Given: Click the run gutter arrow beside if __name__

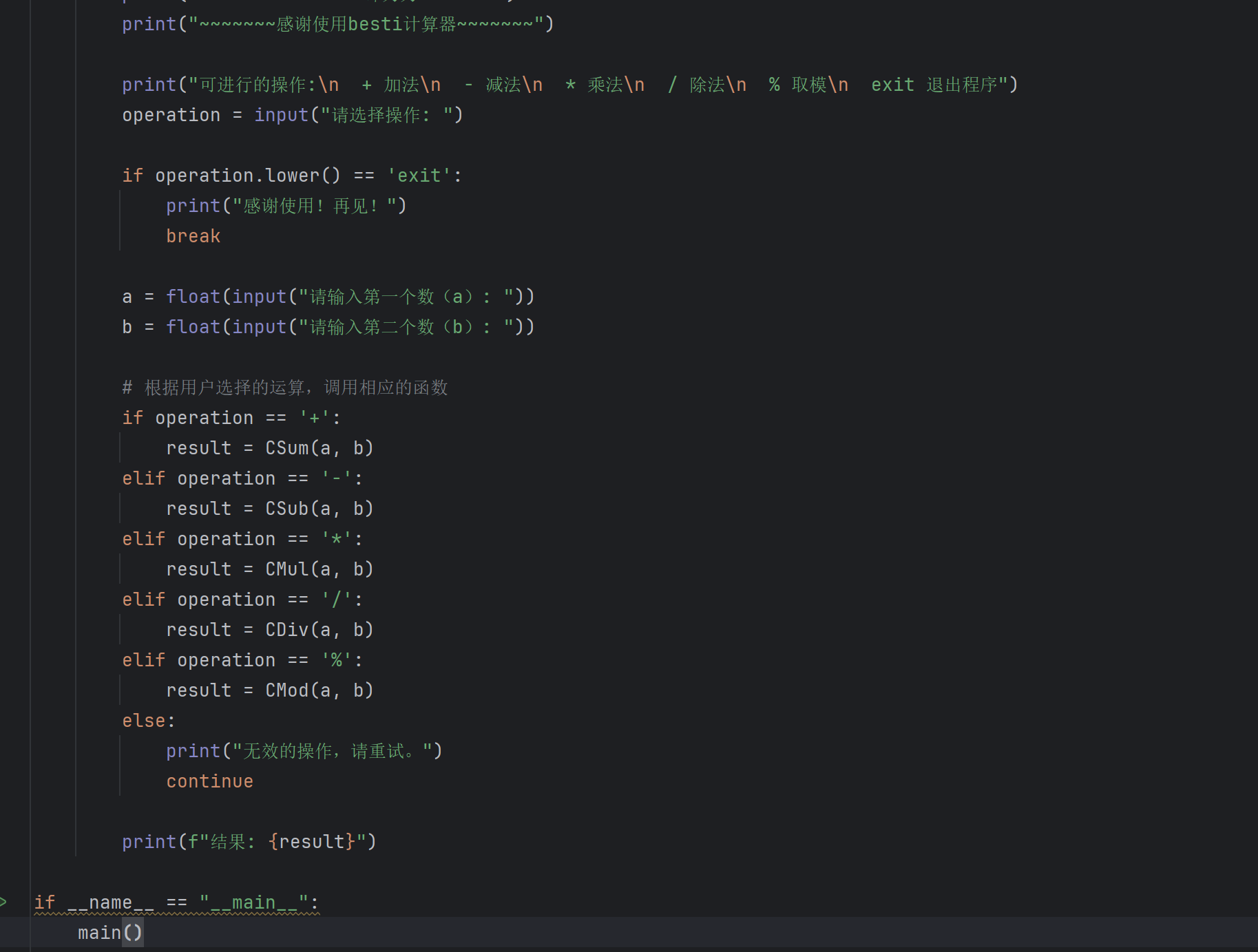Looking at the screenshot, I should point(4,902).
